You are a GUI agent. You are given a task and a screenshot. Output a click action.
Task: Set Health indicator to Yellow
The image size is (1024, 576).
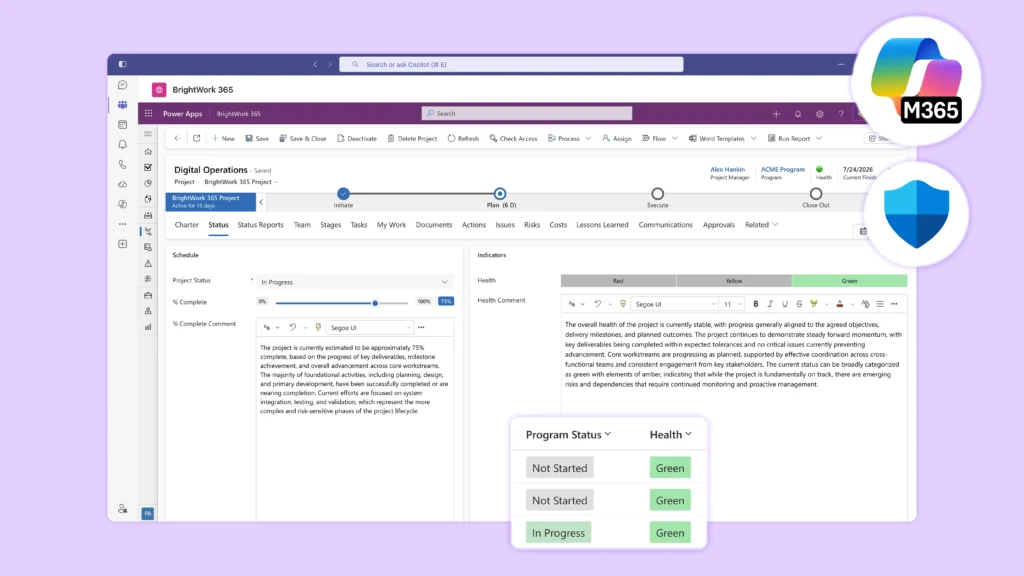tap(734, 281)
